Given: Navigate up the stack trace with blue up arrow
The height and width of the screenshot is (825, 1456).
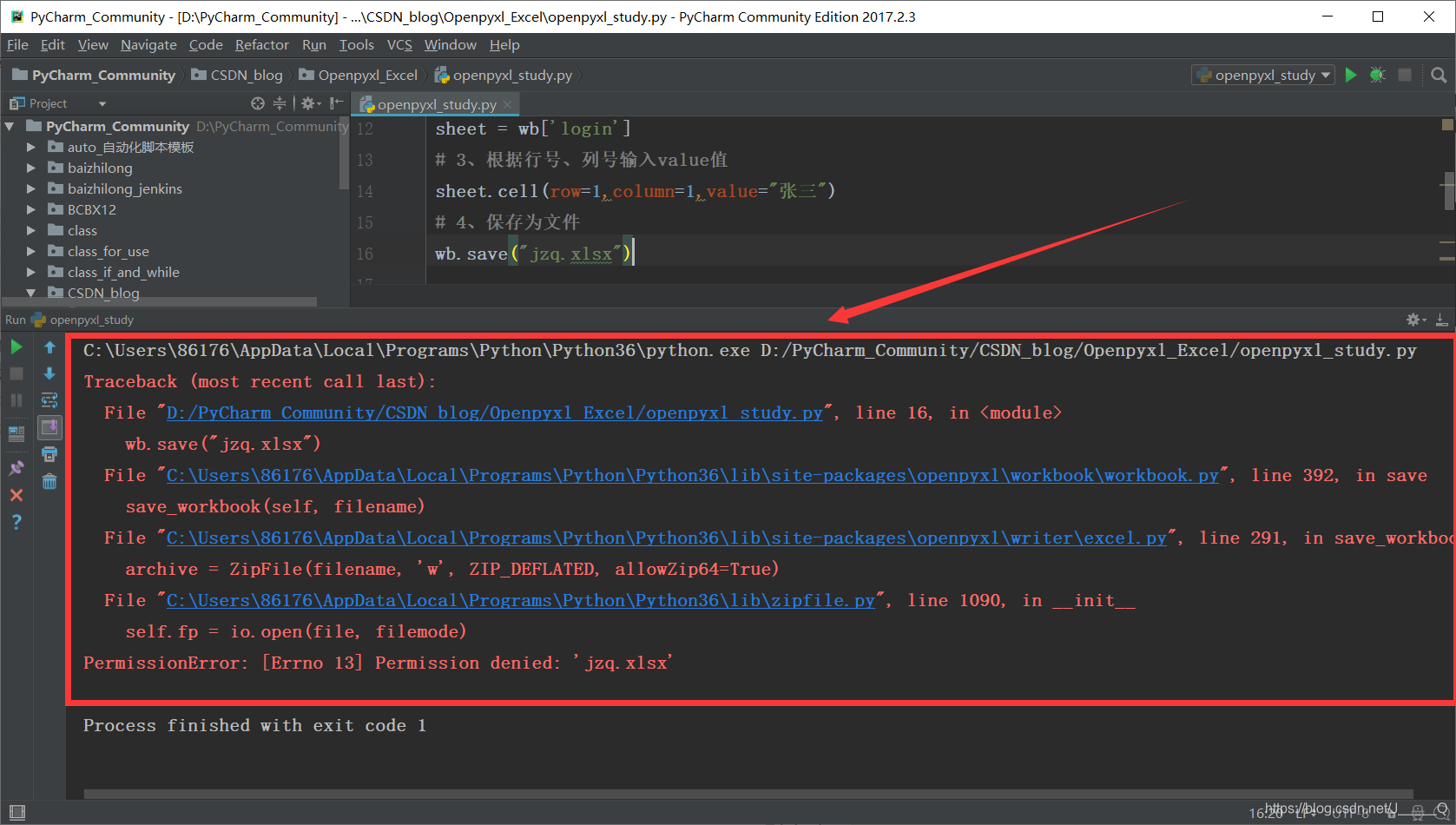Looking at the screenshot, I should [49, 348].
